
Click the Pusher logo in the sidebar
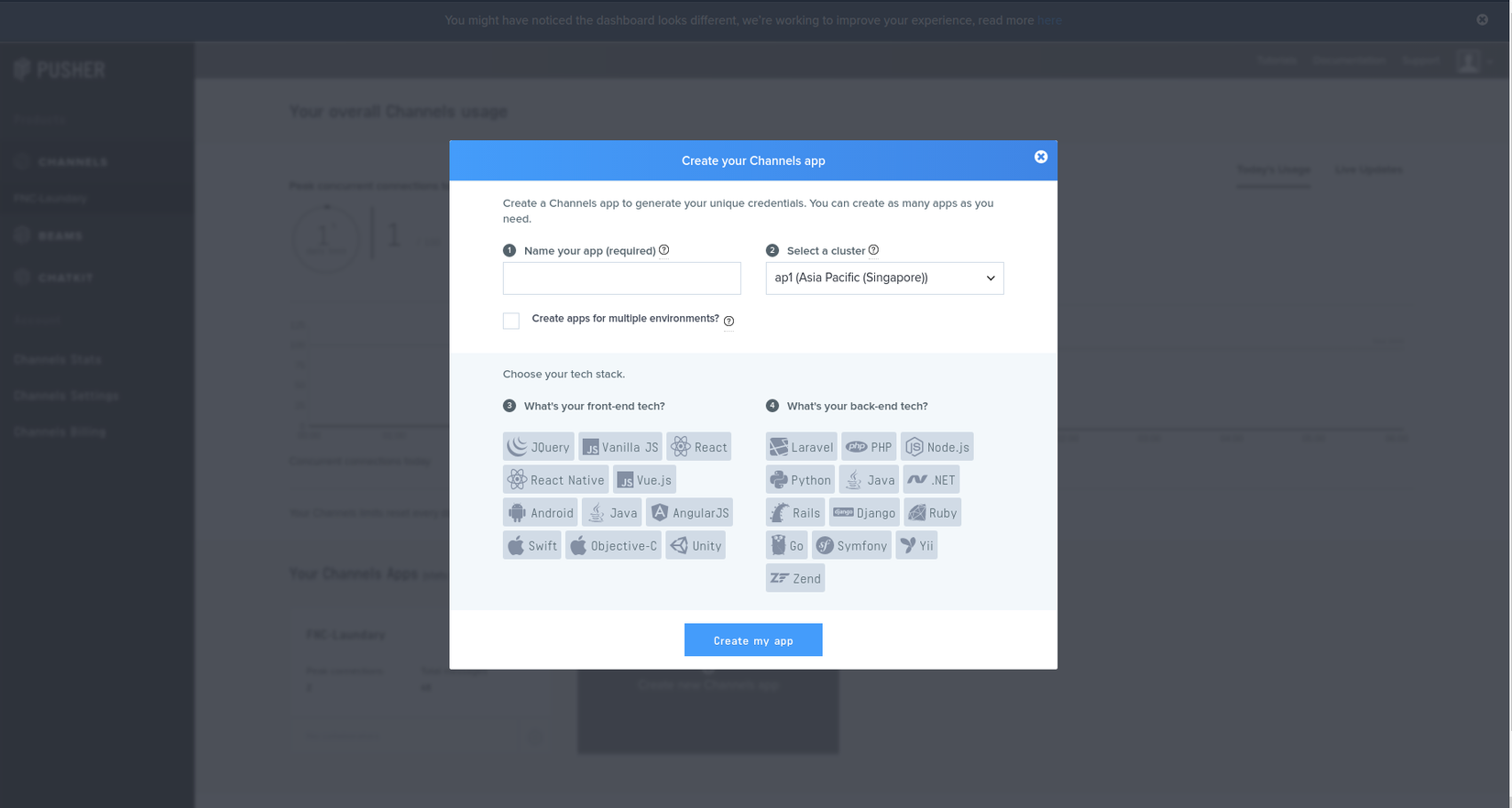(60, 70)
